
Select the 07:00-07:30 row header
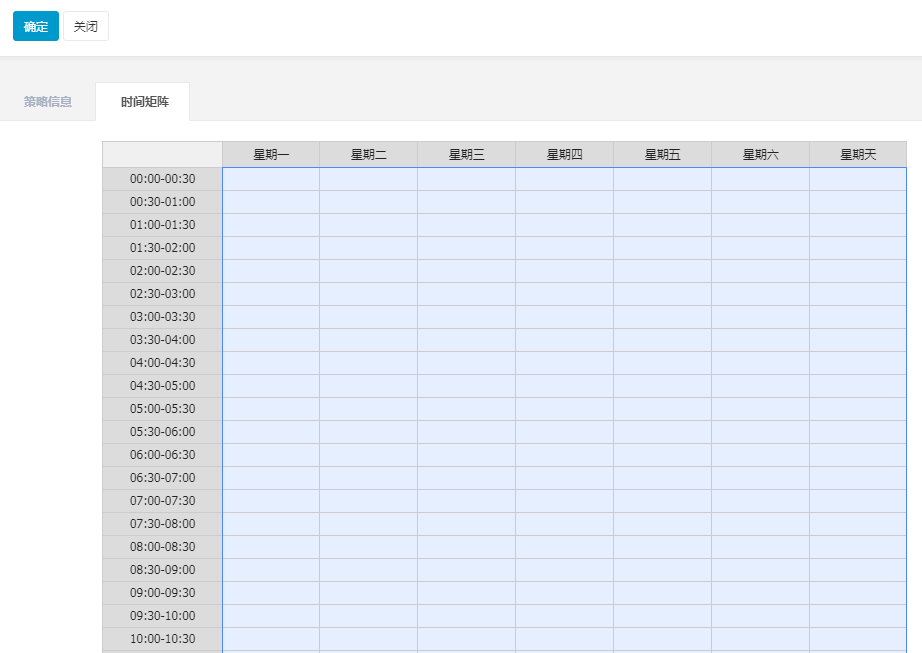(x=163, y=501)
